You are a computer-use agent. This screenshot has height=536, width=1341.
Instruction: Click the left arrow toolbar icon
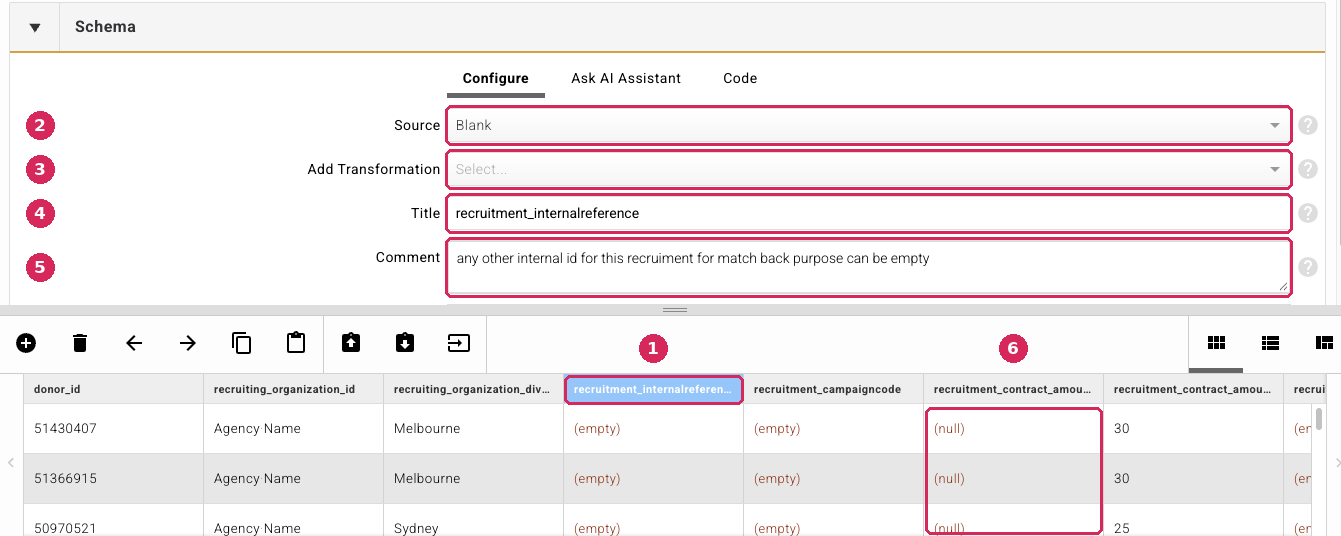(134, 343)
